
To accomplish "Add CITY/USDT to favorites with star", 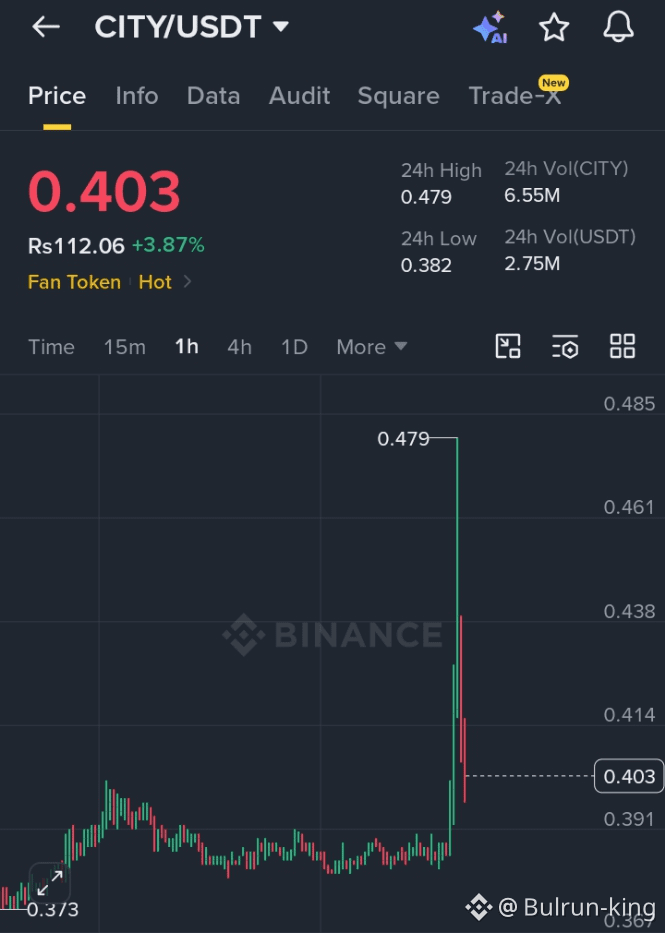I will (x=554, y=27).
